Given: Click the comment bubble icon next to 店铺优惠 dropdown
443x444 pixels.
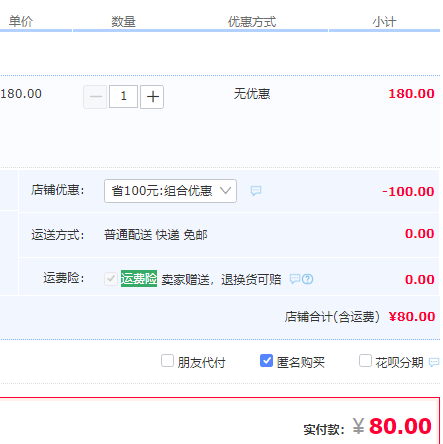Looking at the screenshot, I should [x=256, y=191].
